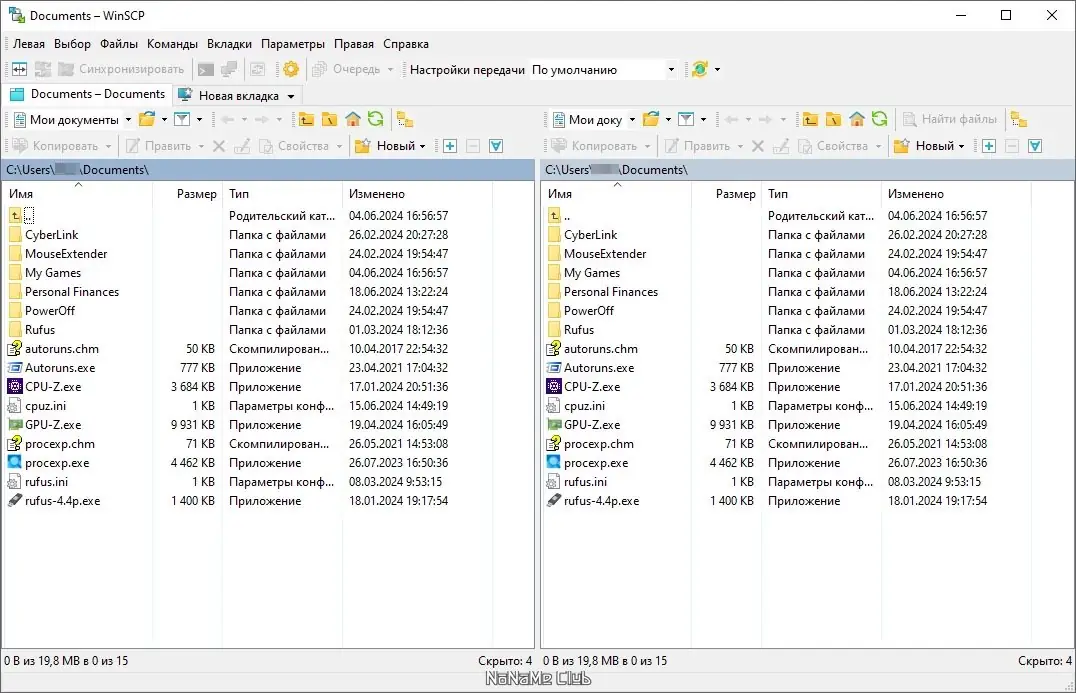Click Скрыто: 4 in right status bar
This screenshot has height=693, width=1076.
tap(1044, 661)
